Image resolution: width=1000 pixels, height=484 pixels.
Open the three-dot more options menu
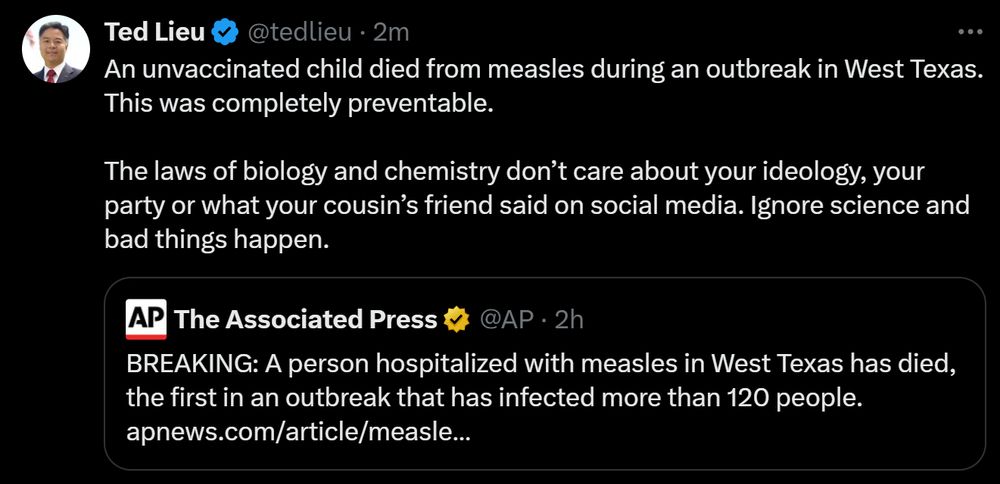point(970,33)
